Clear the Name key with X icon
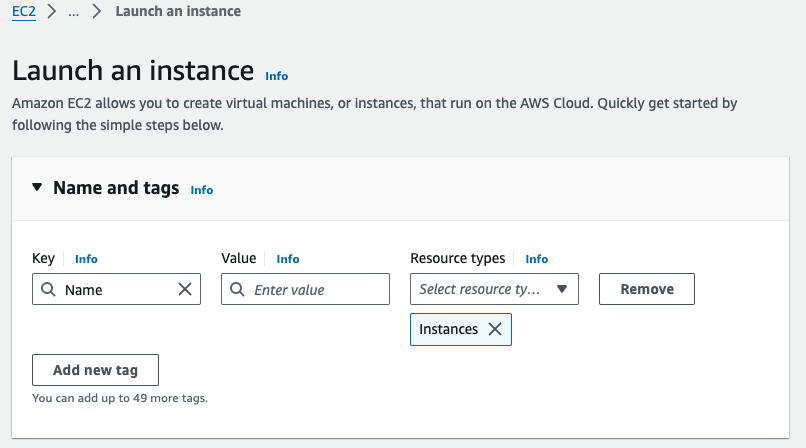Screen dimensions: 806x448 click(185, 289)
